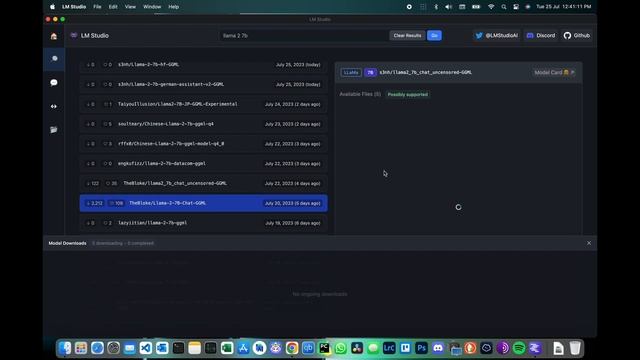Click the blue Go search button
Screen dimensions: 640x360
point(434,36)
